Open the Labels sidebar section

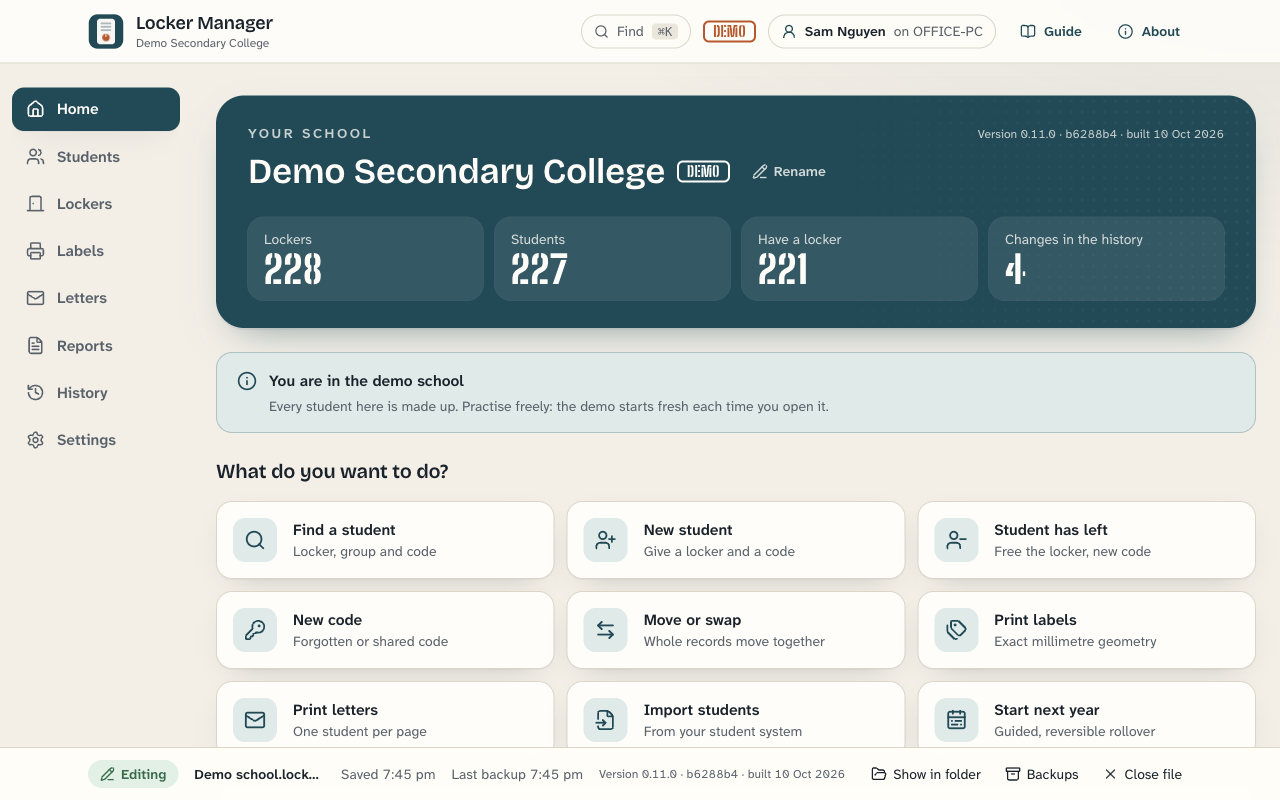coord(96,251)
